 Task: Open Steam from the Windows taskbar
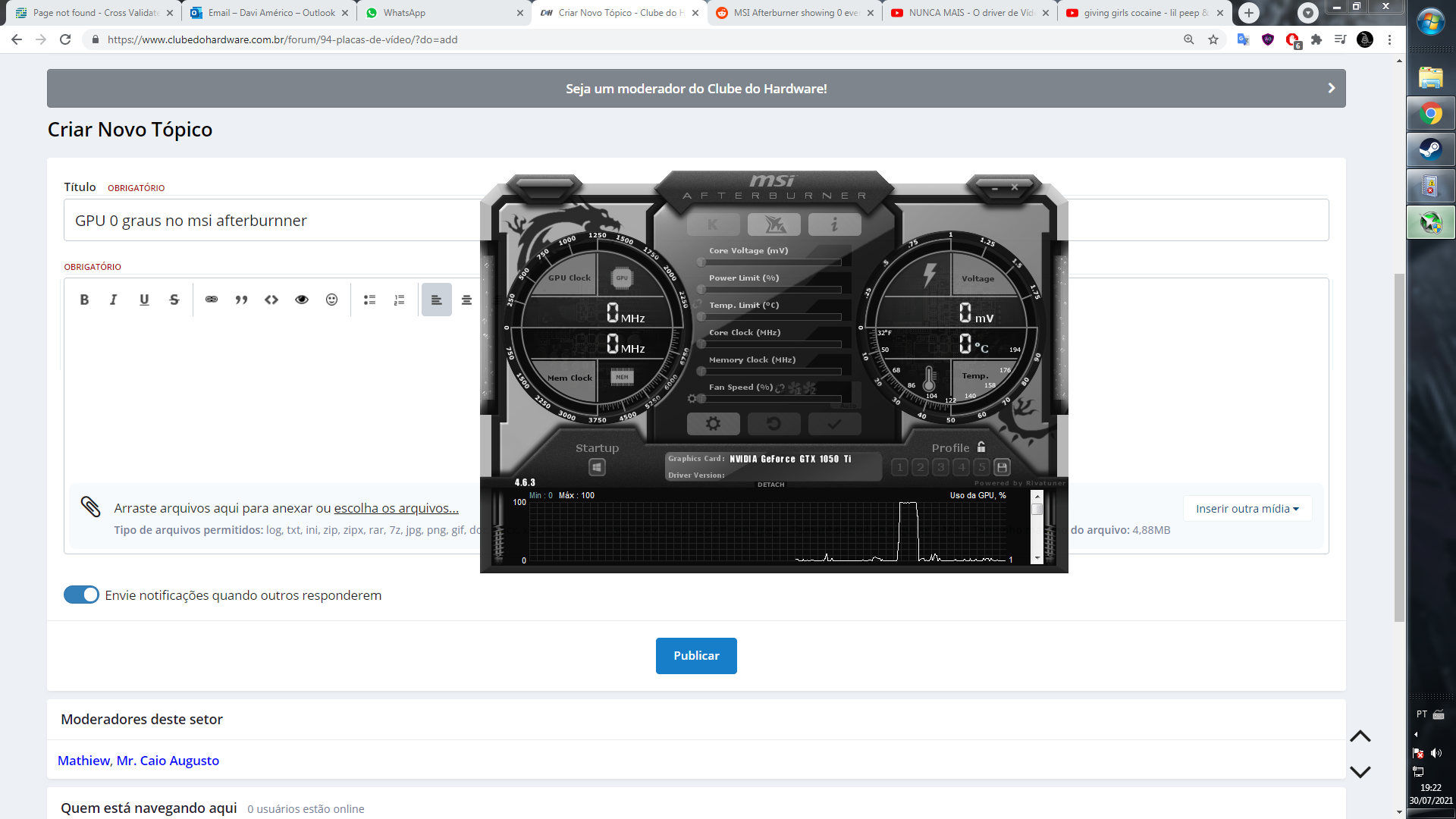coord(1431,149)
